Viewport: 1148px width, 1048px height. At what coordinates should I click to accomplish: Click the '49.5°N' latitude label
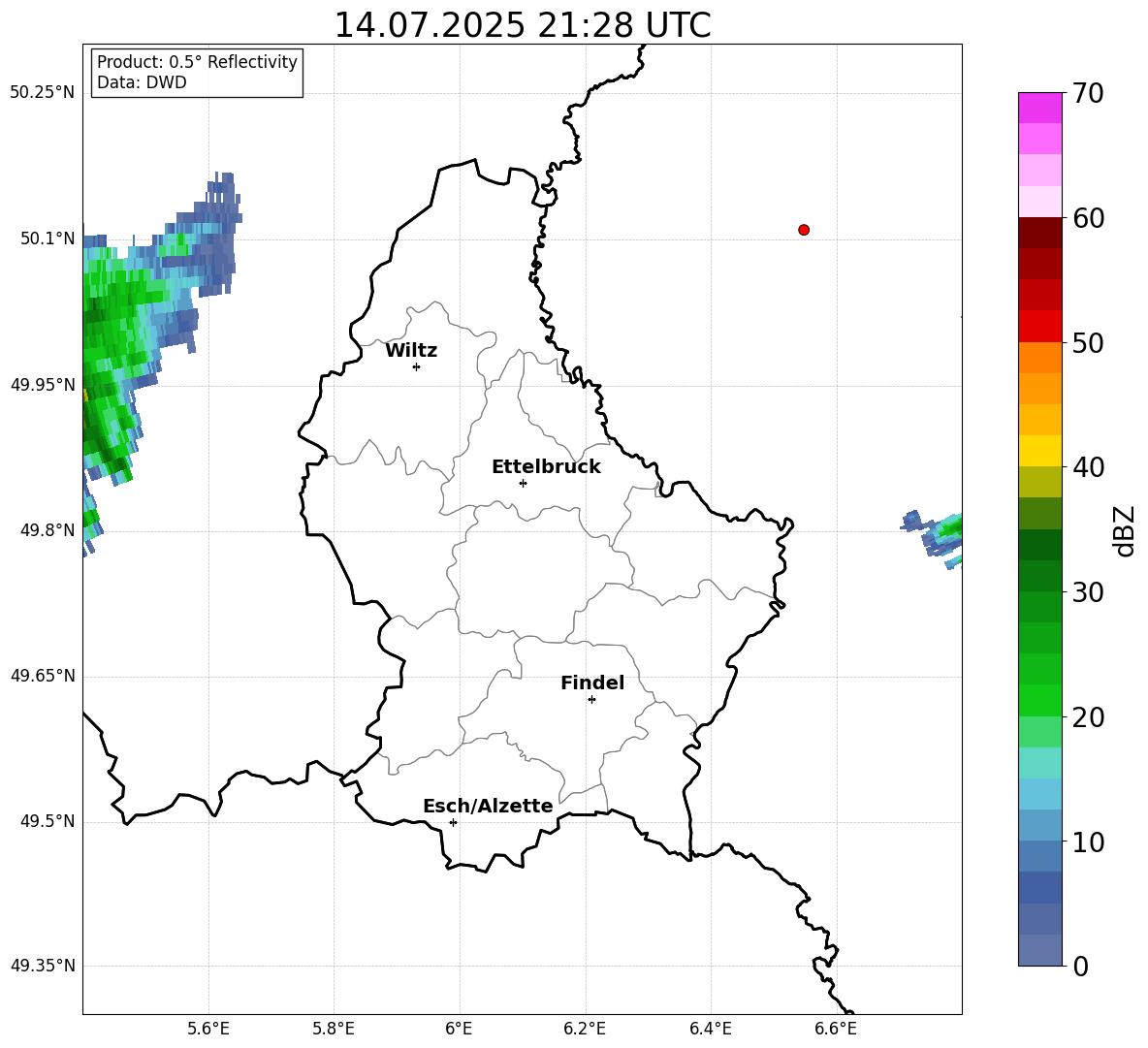[x=48, y=821]
